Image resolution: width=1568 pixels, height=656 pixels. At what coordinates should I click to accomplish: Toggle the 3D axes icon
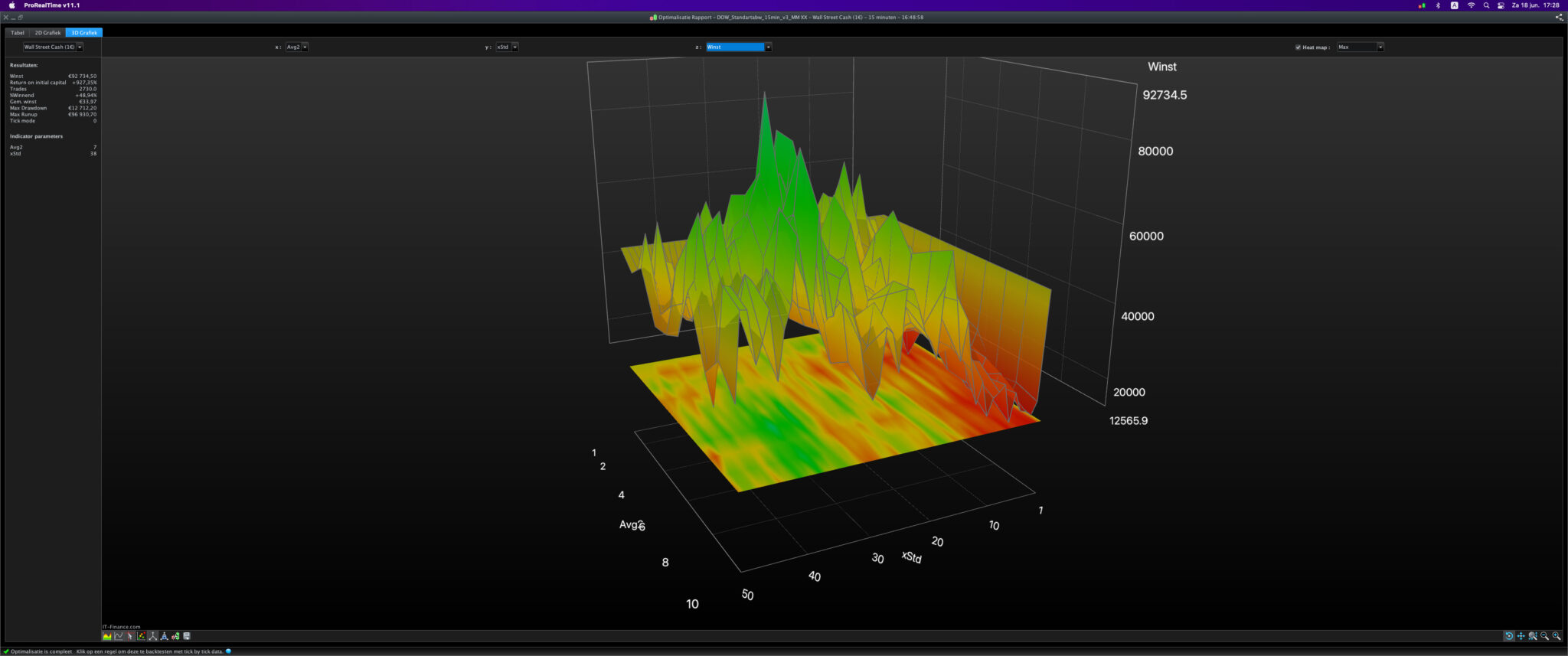(153, 636)
